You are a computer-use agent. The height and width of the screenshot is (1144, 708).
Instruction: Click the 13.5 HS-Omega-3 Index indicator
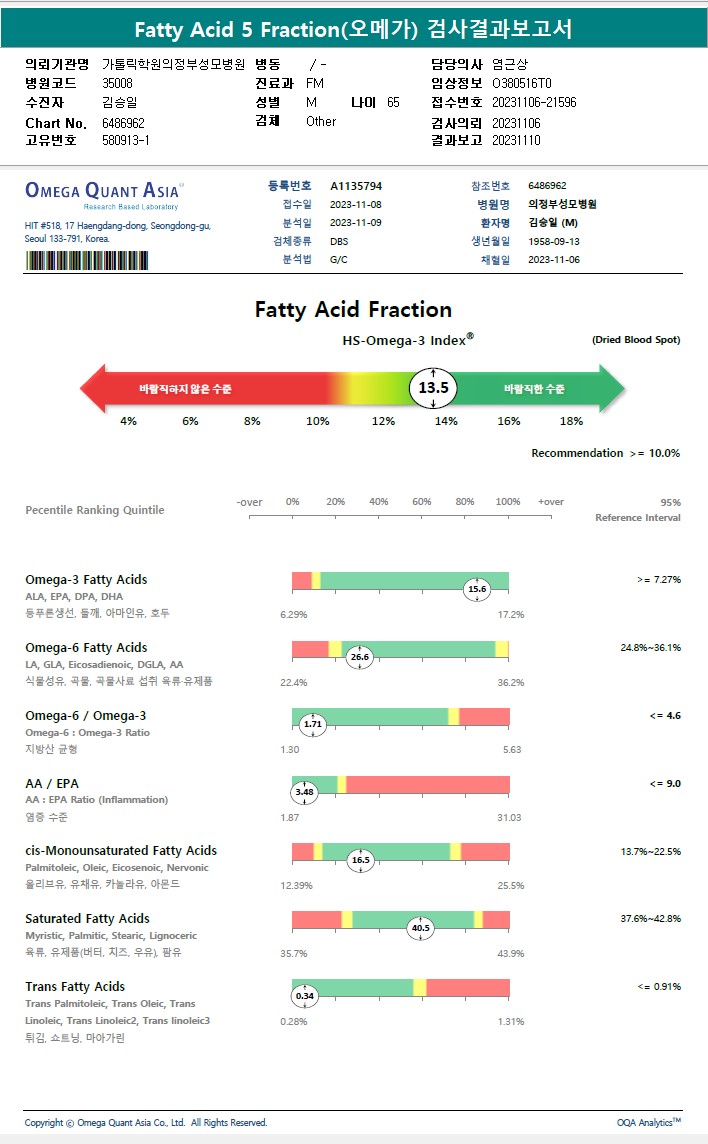[x=433, y=388]
